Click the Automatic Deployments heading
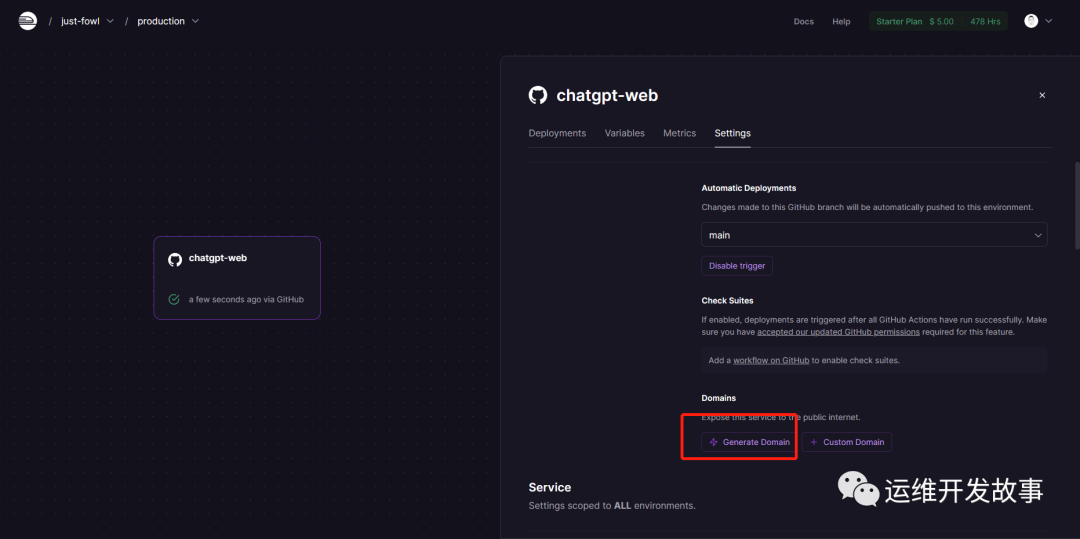Screen dimensions: 1080x539 (749, 188)
